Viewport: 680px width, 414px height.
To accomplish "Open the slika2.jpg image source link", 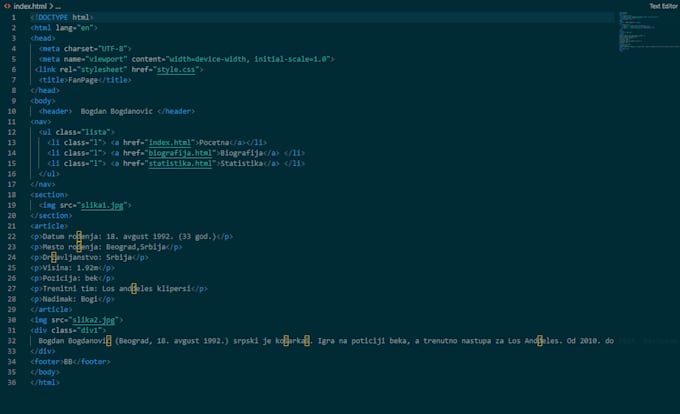I will click(x=93, y=320).
